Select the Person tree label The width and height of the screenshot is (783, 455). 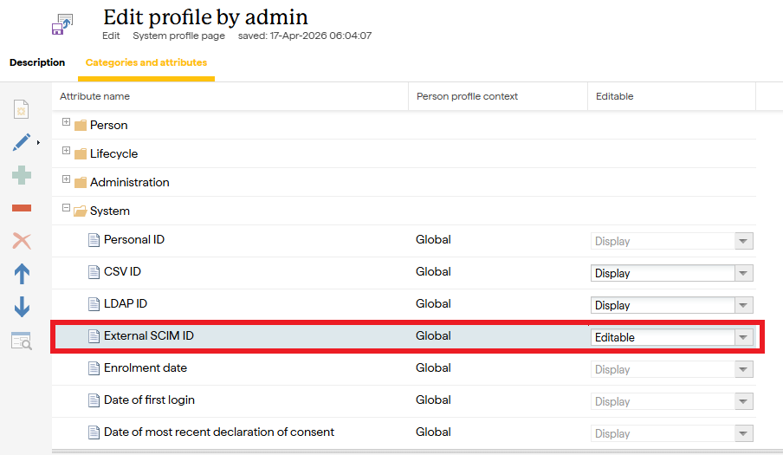(109, 125)
